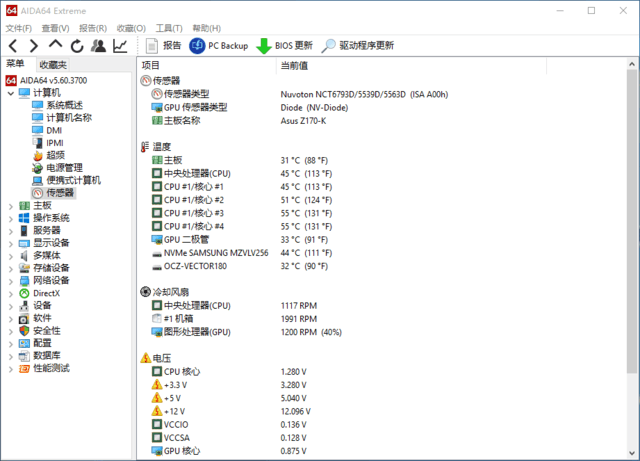Click the DirectX Xbox icon
This screenshot has height=461, width=640.
pos(24,293)
